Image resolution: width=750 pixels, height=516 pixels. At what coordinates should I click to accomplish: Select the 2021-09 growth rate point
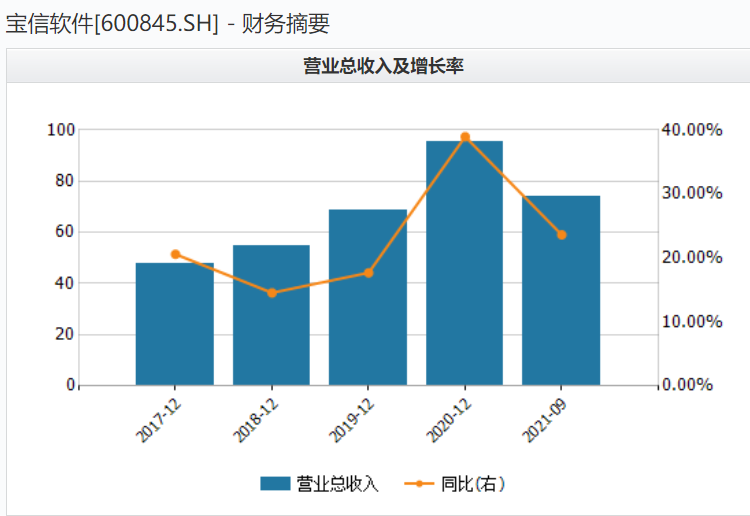pos(562,235)
